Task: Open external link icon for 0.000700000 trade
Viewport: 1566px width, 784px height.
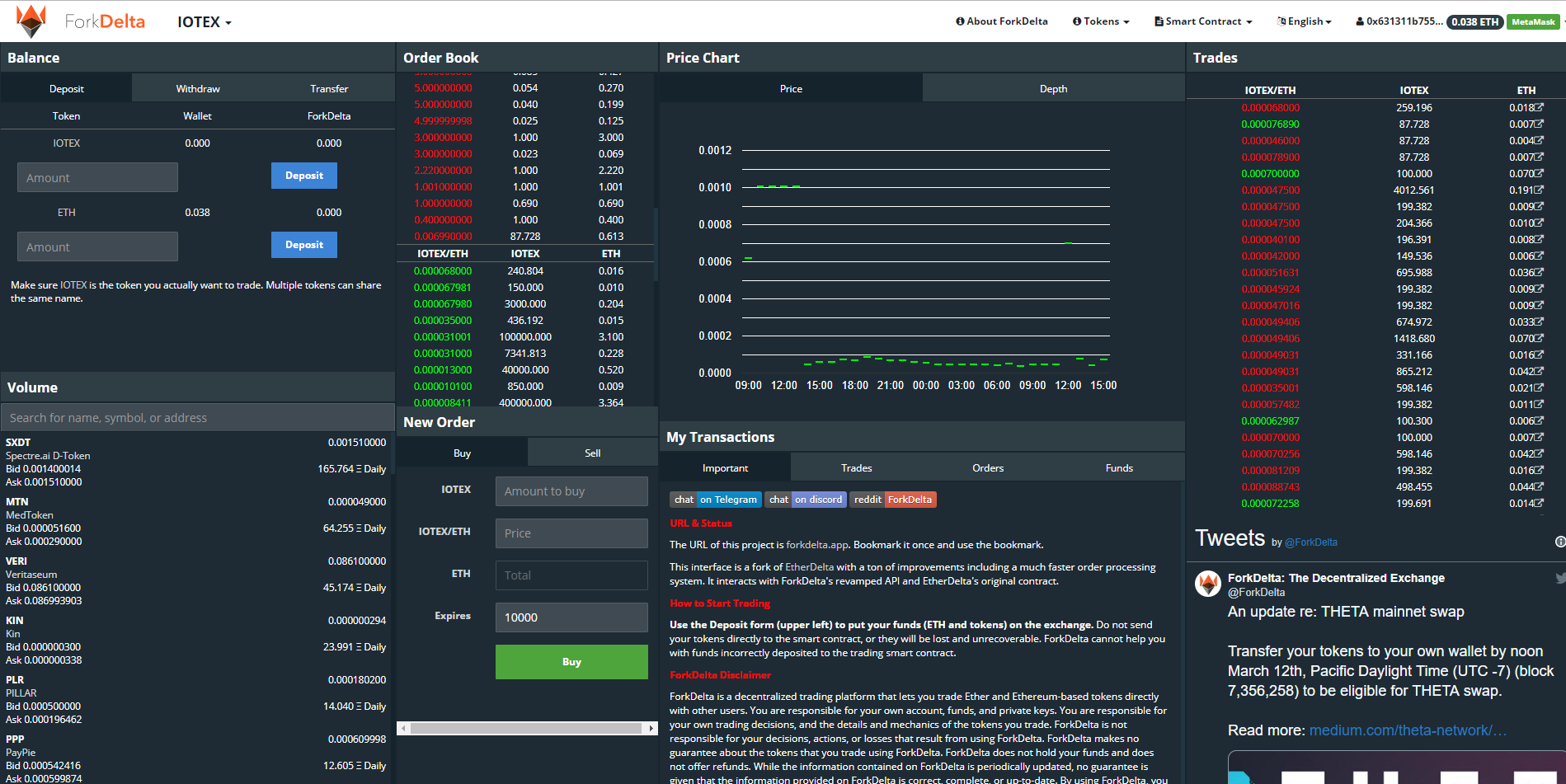Action: coord(1539,173)
